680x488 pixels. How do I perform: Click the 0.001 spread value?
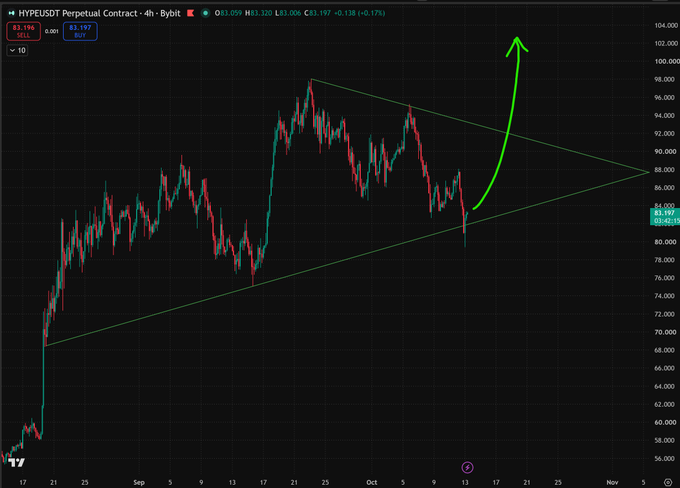pos(52,31)
